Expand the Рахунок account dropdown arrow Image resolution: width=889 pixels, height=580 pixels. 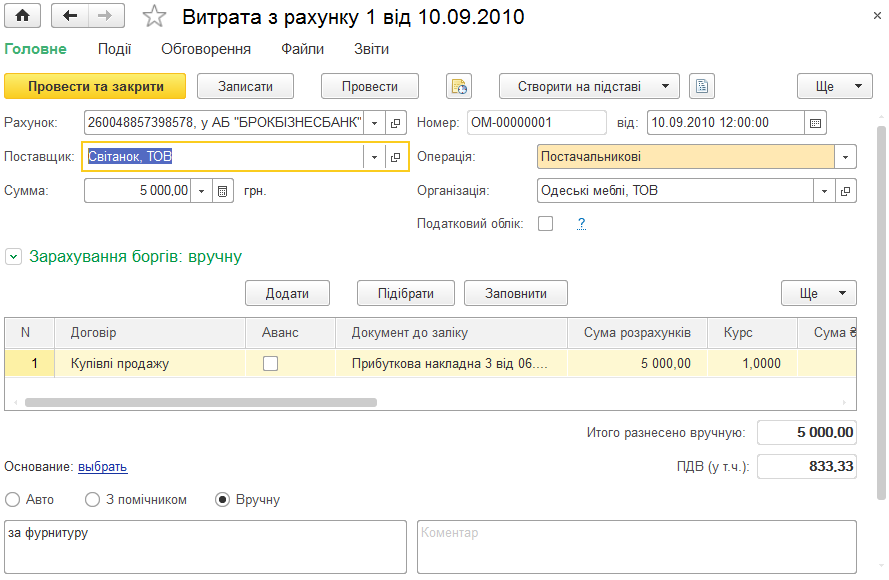pos(374,123)
